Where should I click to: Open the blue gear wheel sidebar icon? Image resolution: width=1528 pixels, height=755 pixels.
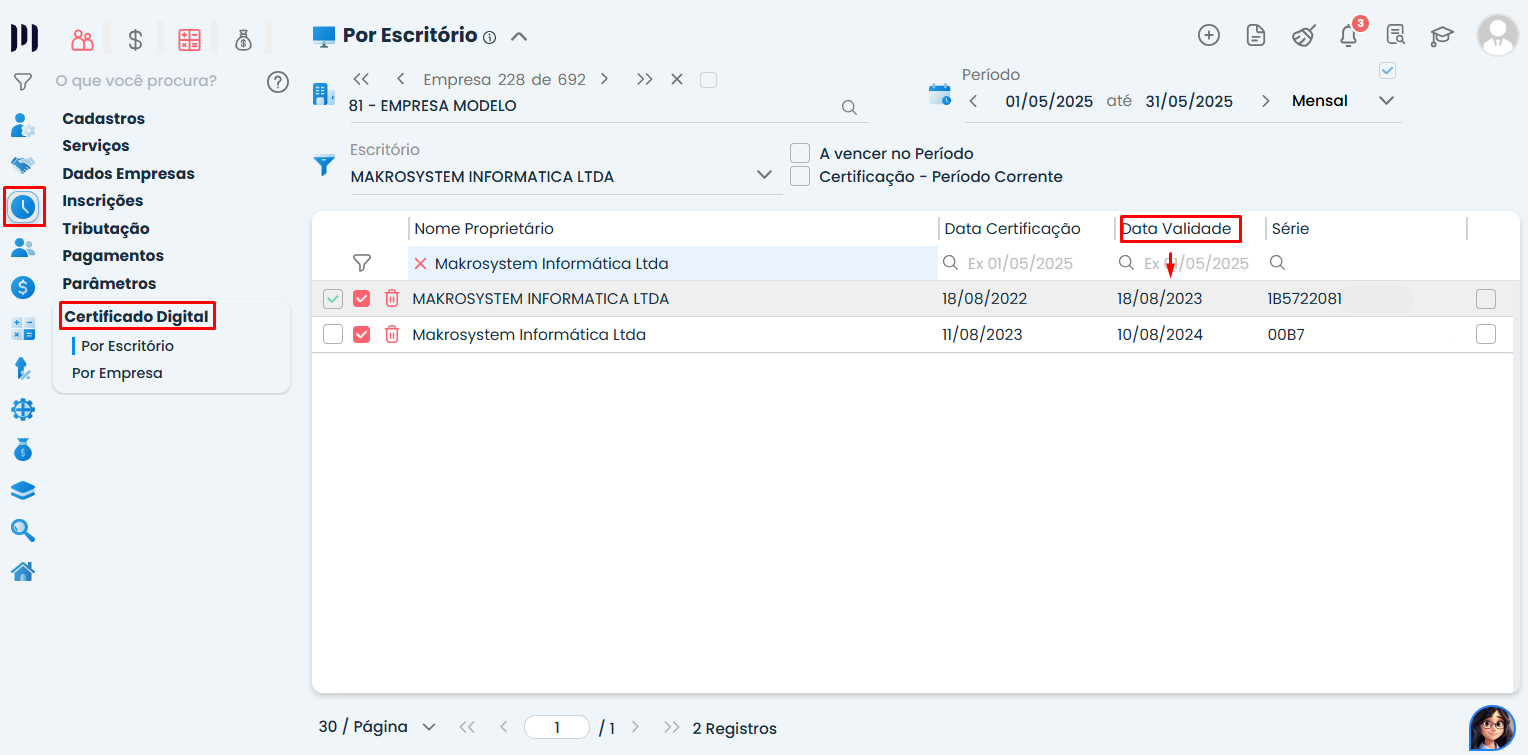[x=23, y=409]
